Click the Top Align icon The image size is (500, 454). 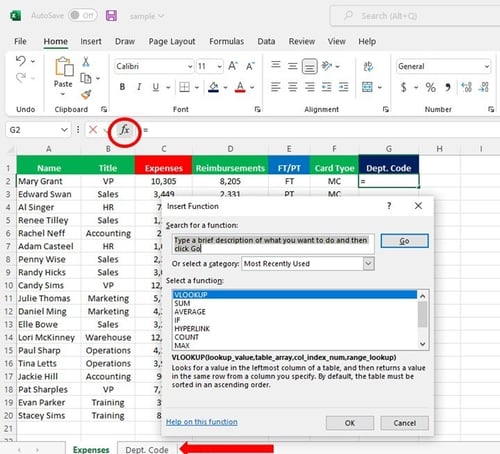[x=276, y=65]
